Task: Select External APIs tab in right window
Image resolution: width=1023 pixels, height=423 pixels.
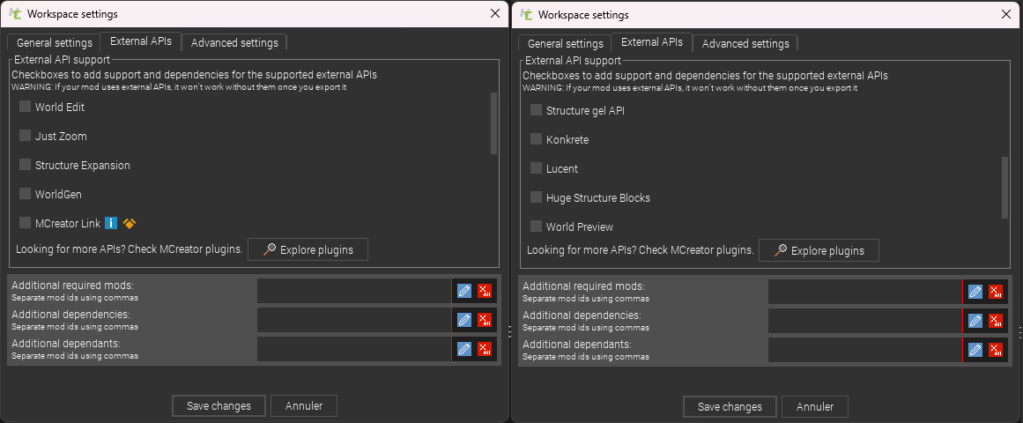Action: 652,42
